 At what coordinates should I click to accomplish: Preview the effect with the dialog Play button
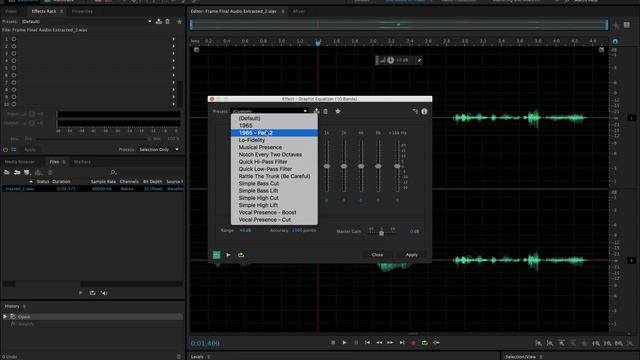[x=228, y=255]
